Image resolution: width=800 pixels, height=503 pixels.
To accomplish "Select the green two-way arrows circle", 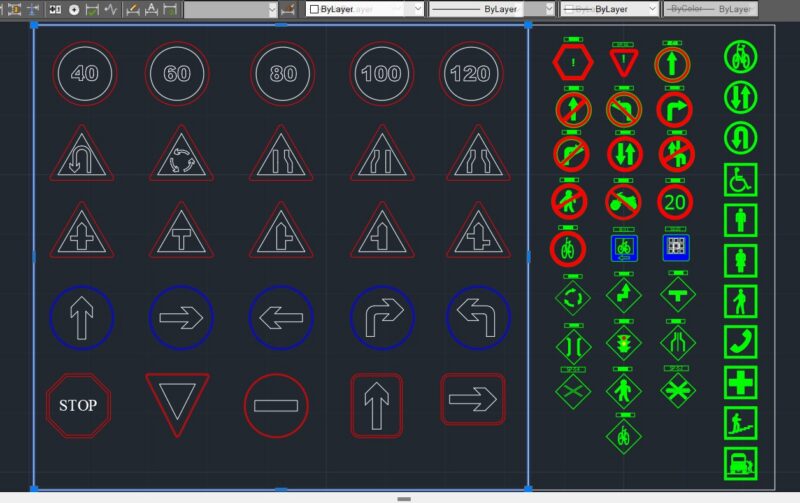I will click(740, 97).
